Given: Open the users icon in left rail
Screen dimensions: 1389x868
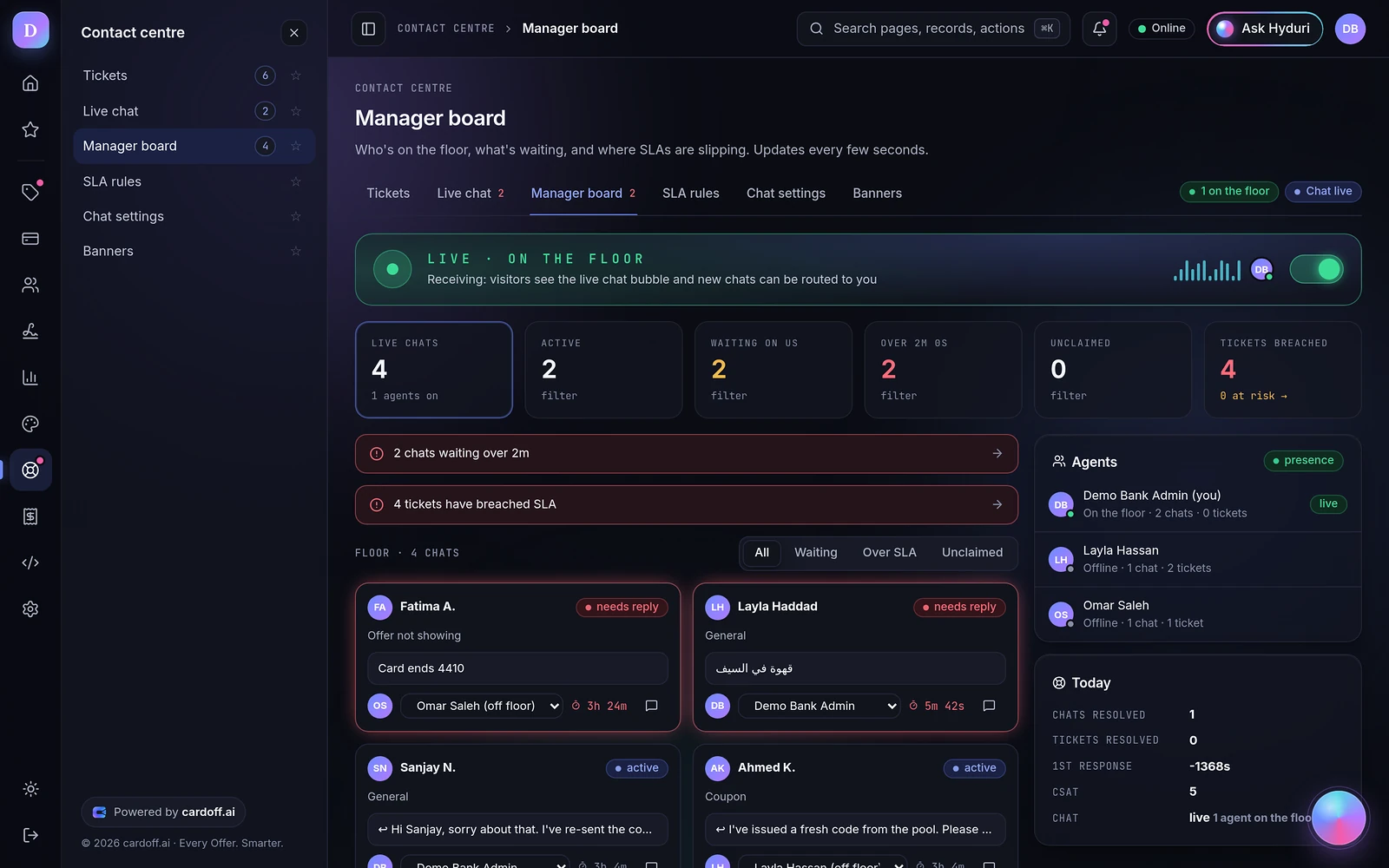Looking at the screenshot, I should pos(30,285).
